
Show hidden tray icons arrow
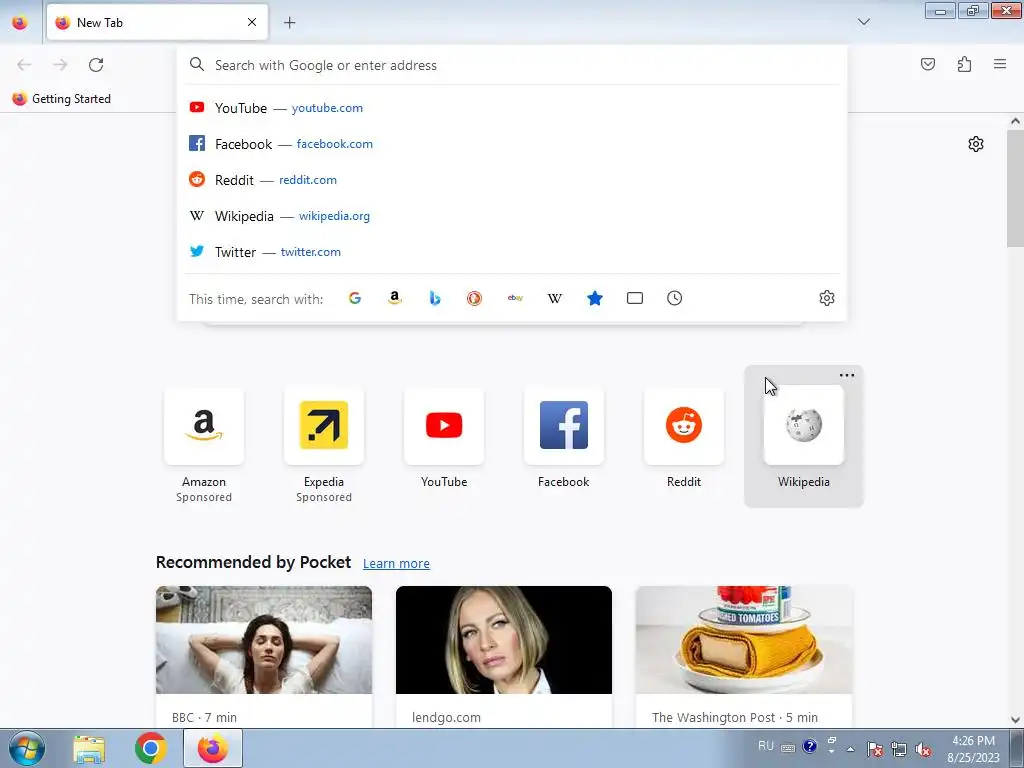click(851, 749)
